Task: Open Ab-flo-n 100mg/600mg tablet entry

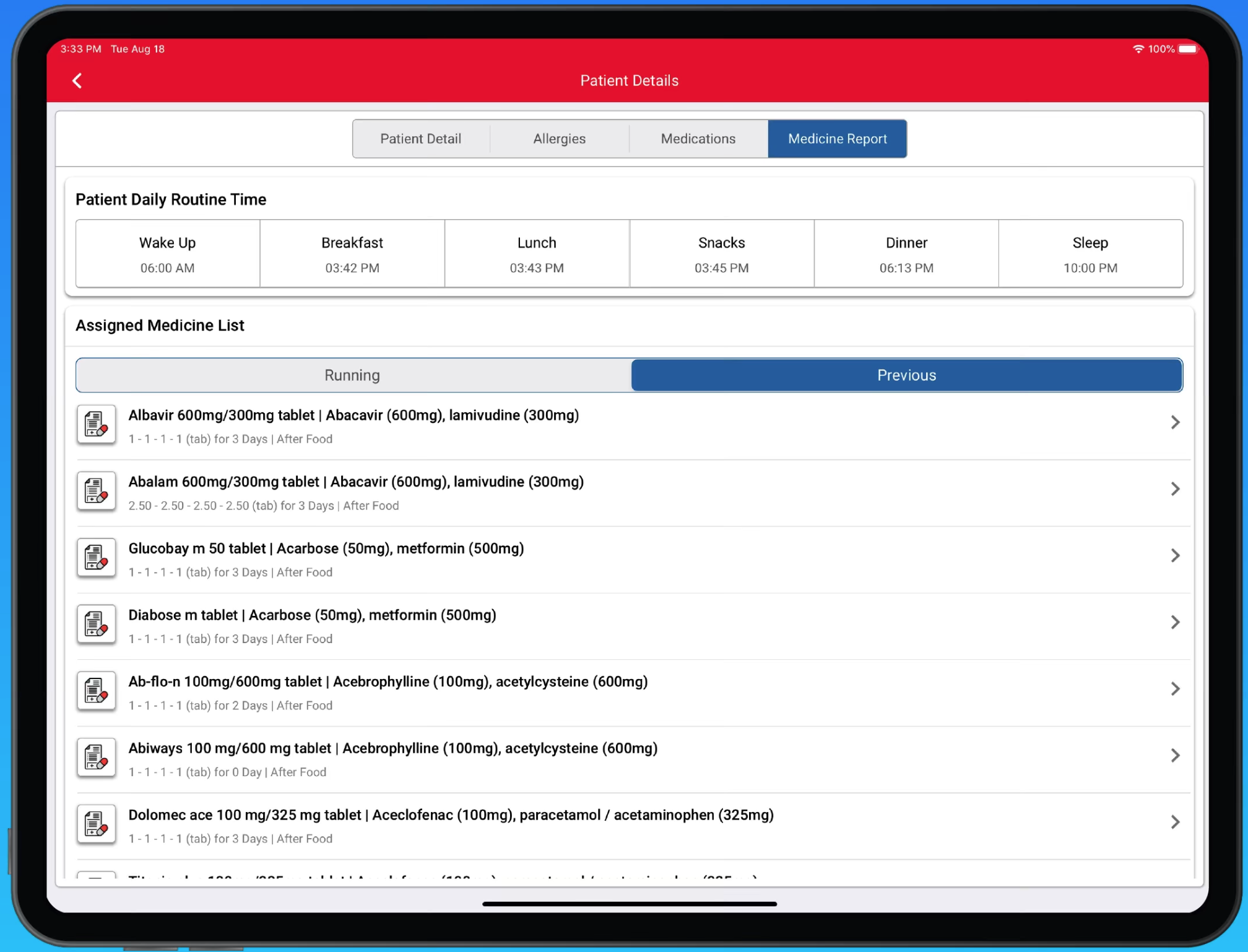Action: click(633, 693)
